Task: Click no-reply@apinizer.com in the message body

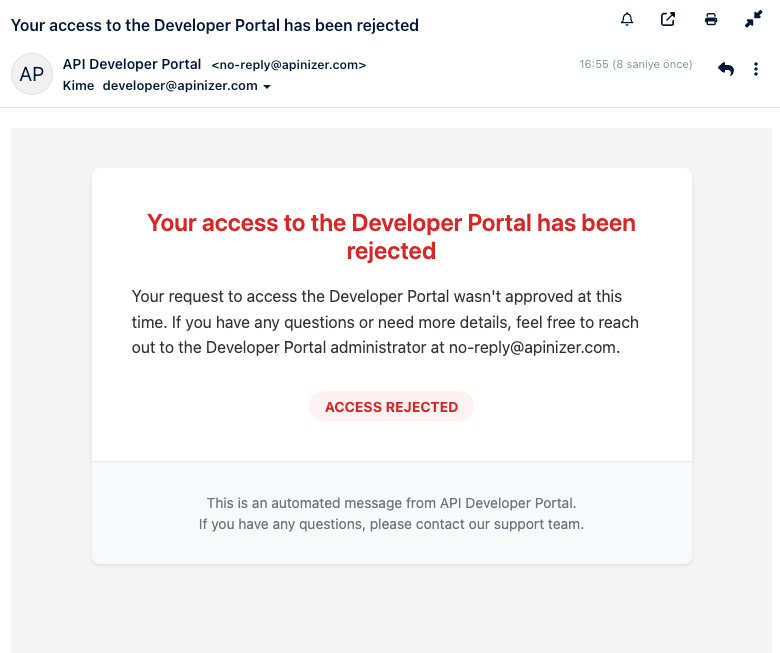Action: pyautogui.click(x=534, y=348)
